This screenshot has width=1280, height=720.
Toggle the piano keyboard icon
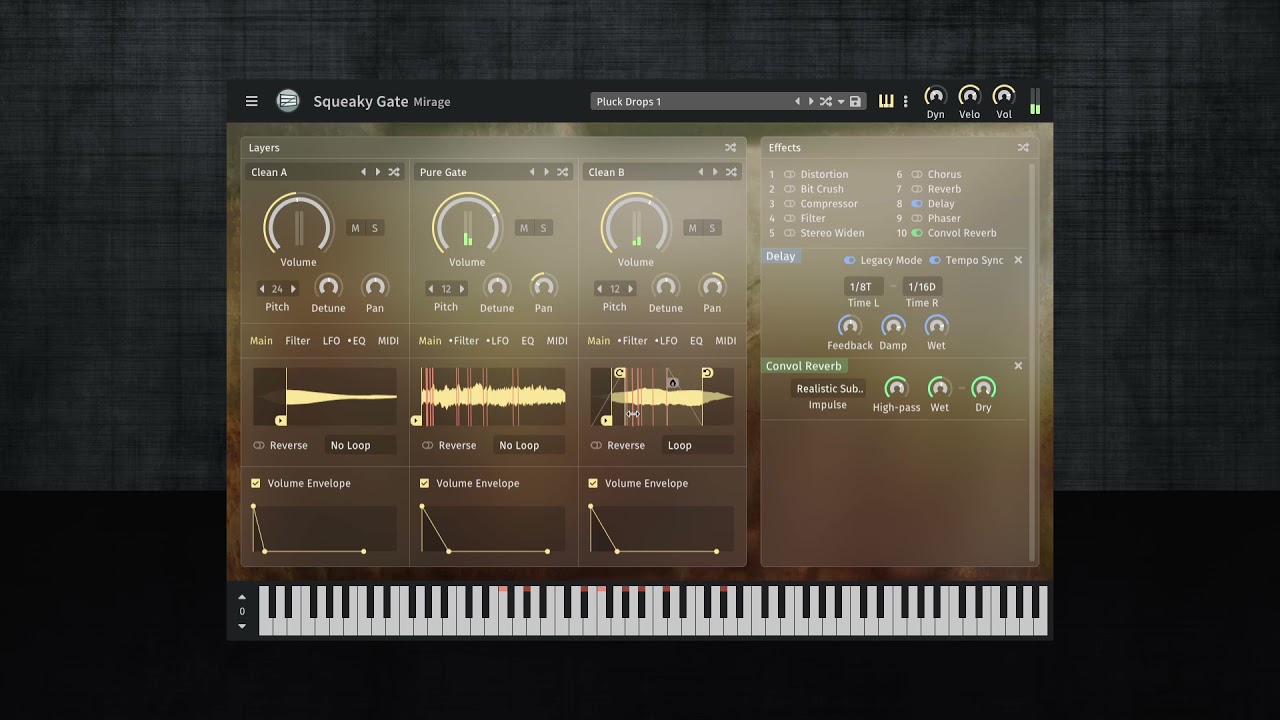886,101
